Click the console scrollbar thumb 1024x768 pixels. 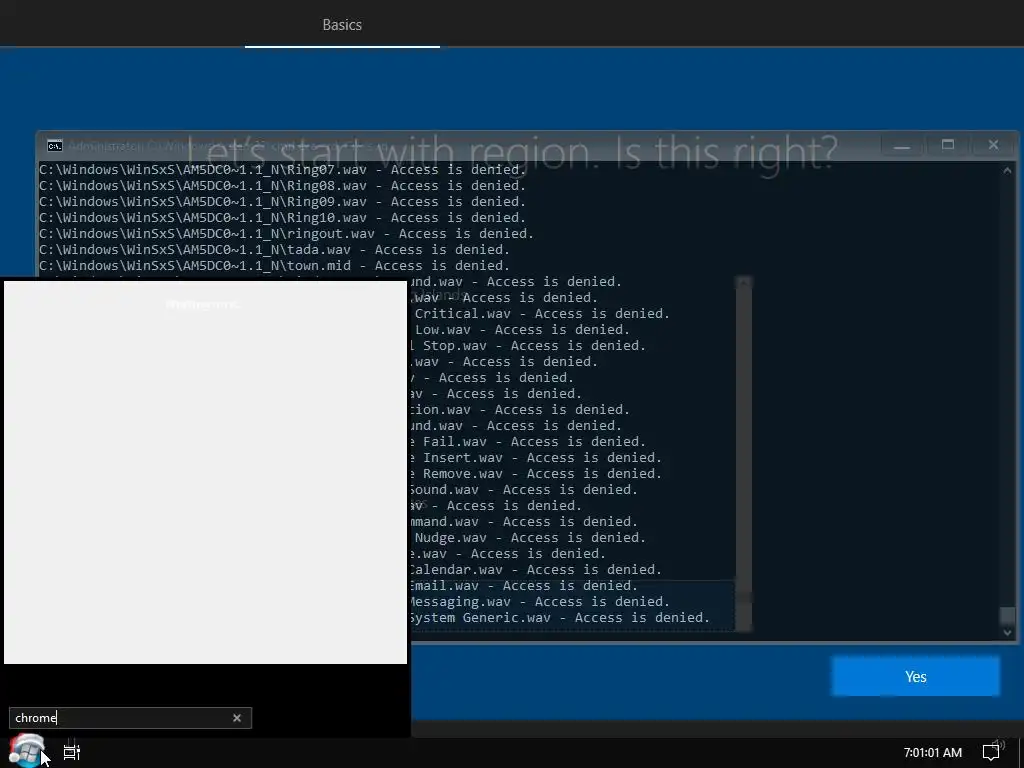click(x=1007, y=615)
